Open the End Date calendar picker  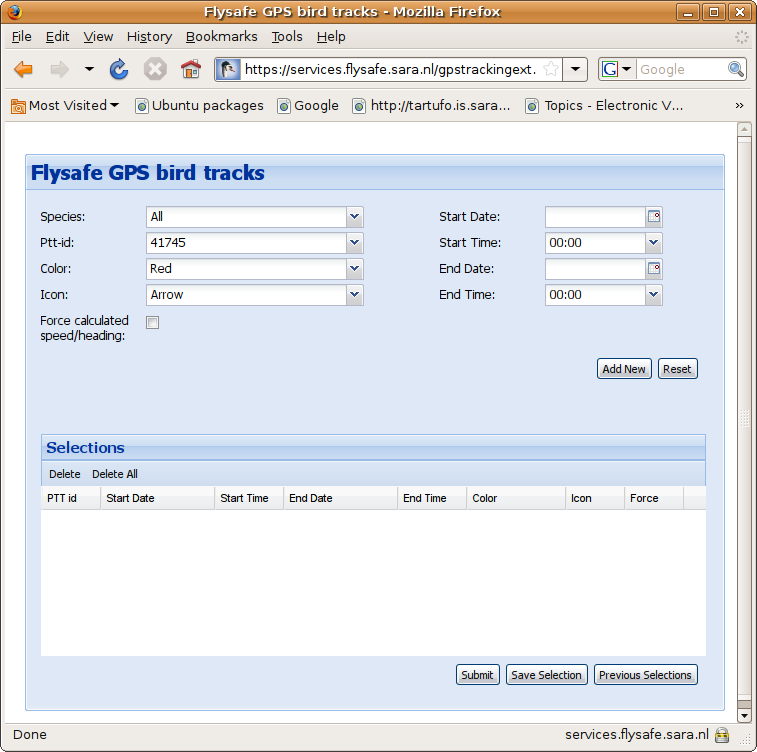click(x=654, y=269)
